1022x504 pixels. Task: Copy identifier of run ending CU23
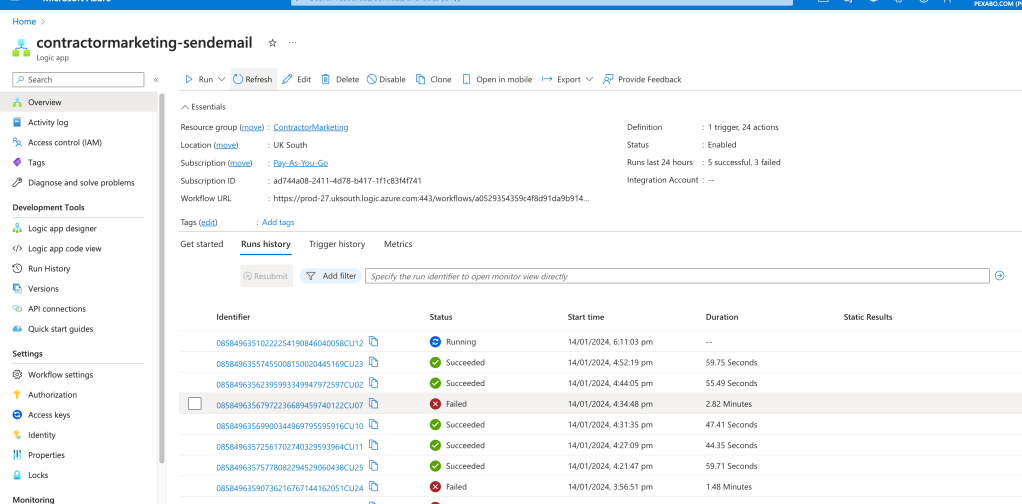(373, 362)
